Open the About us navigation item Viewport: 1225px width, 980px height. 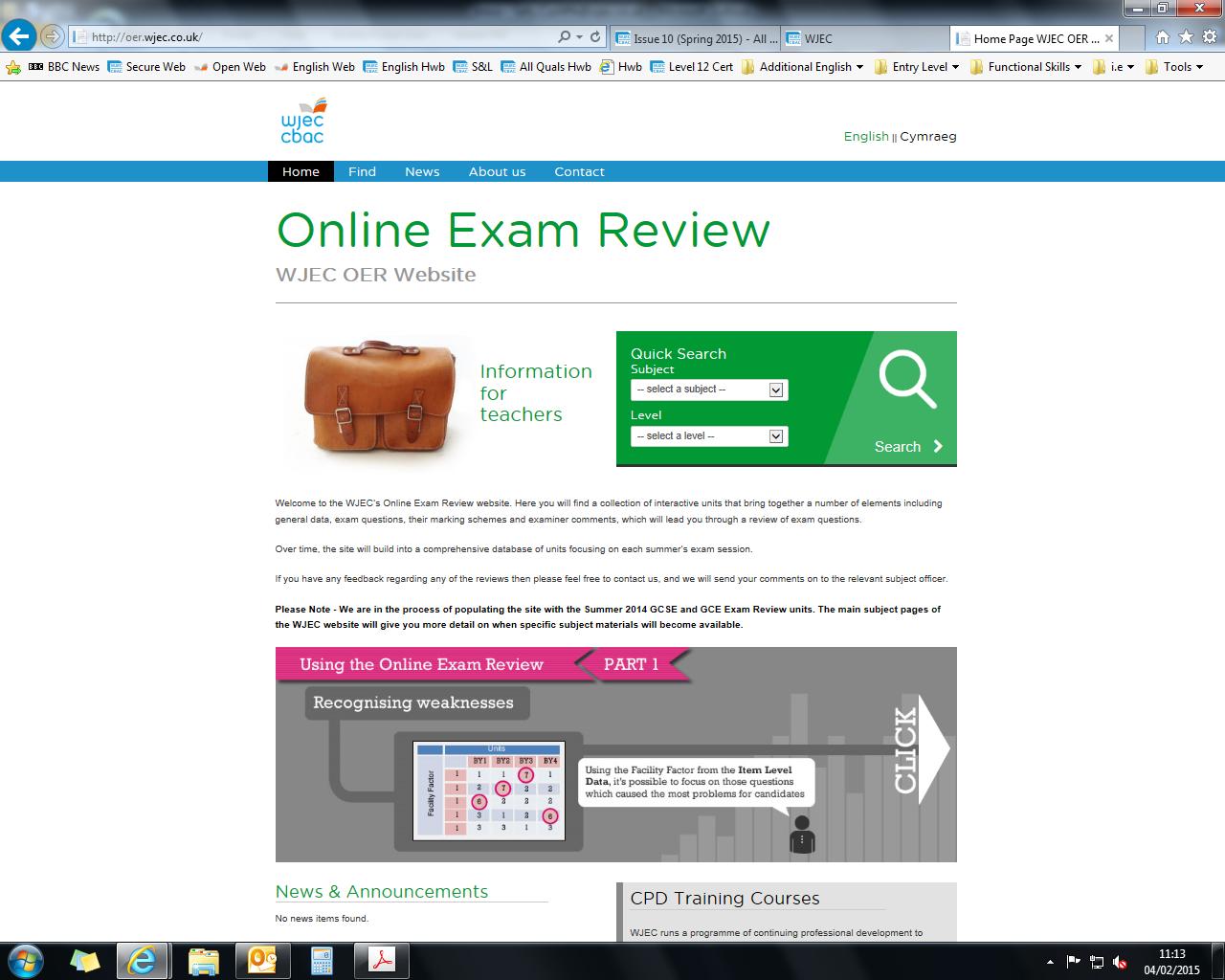pyautogui.click(x=497, y=171)
